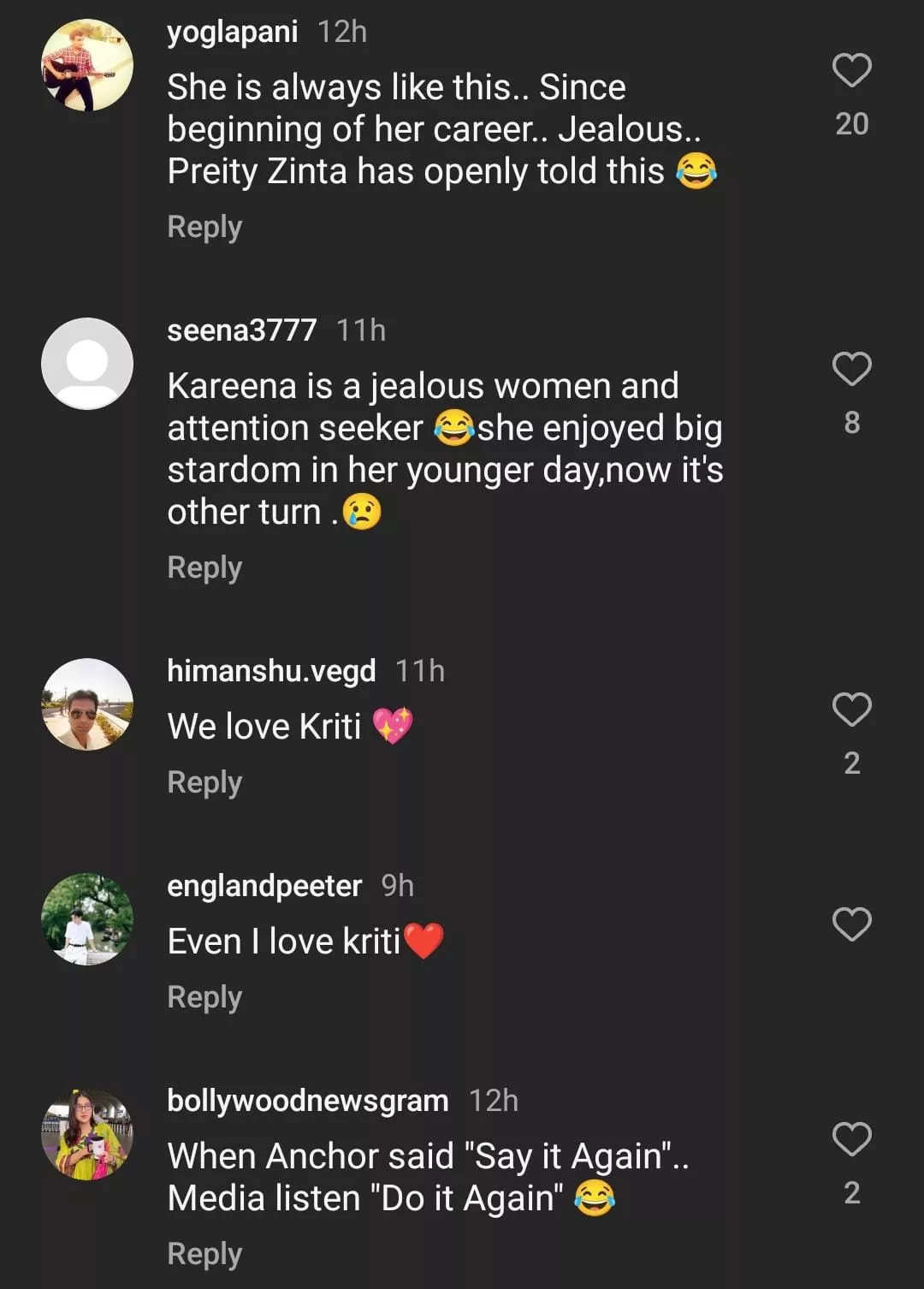The image size is (924, 1289).
Task: Open seena3777's default avatar
Action: pos(87,364)
